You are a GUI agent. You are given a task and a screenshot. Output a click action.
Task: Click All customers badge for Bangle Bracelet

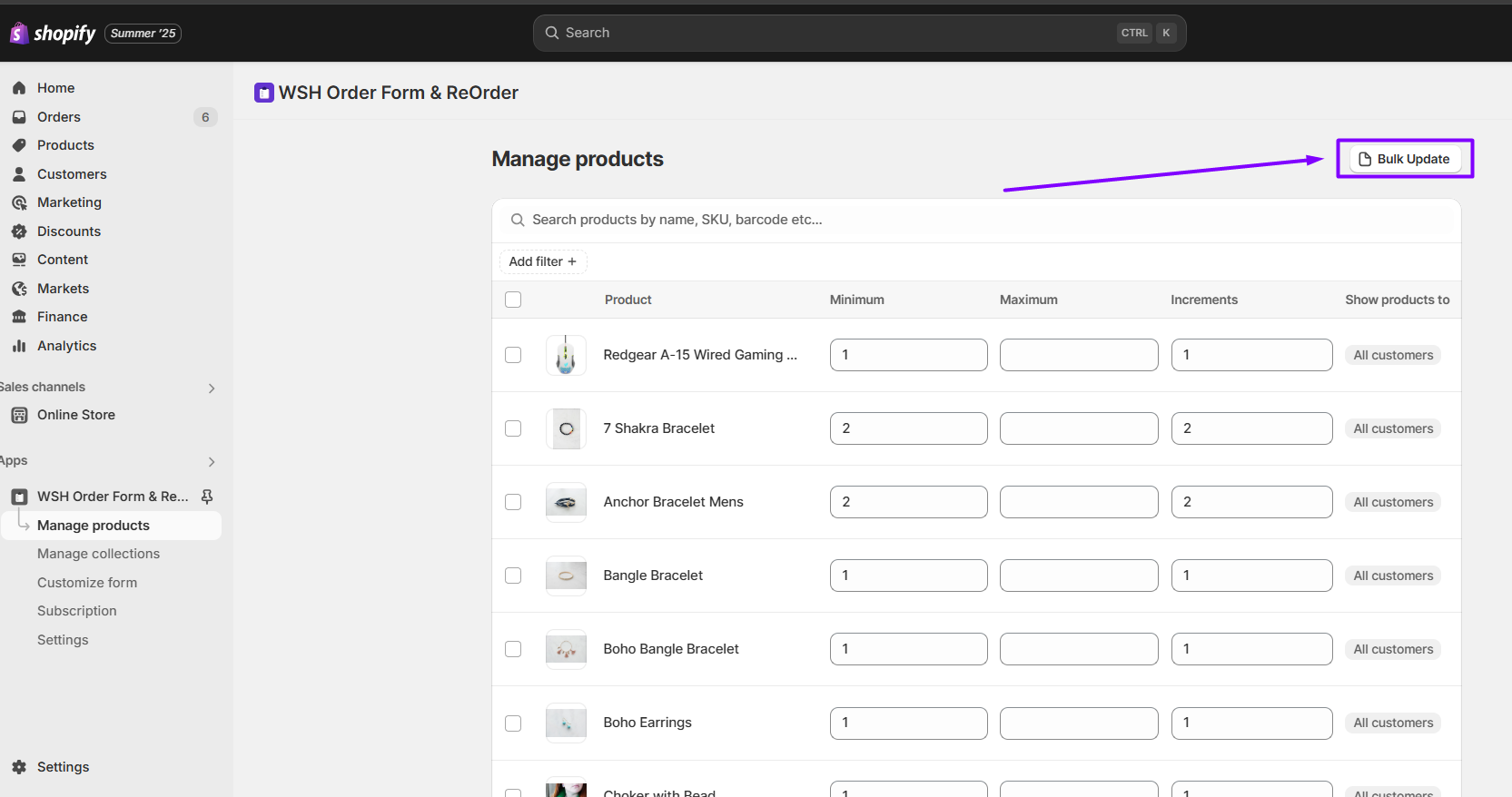pos(1392,576)
